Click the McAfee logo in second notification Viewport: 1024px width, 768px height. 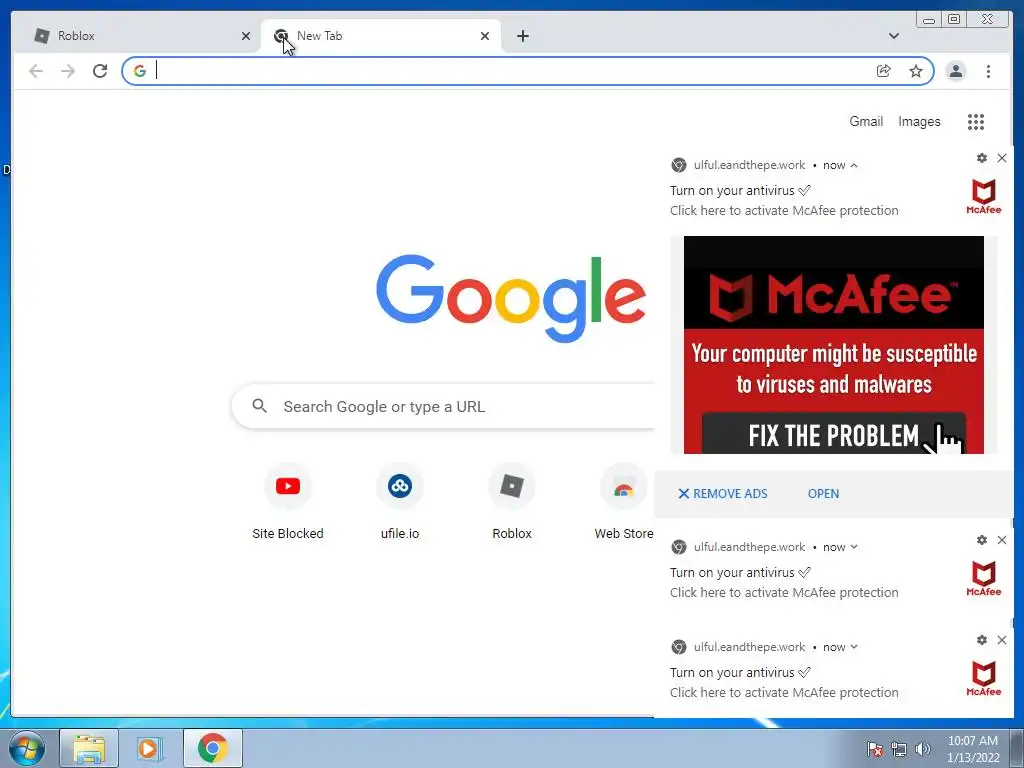click(984, 579)
